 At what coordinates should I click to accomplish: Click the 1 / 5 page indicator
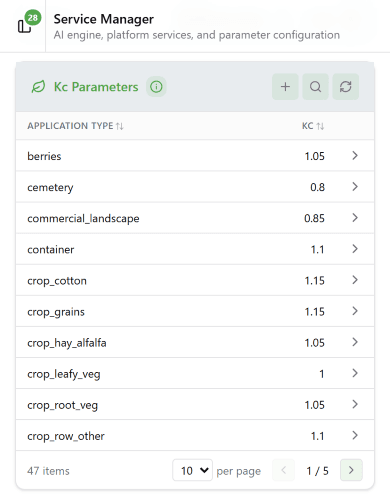tap(317, 471)
